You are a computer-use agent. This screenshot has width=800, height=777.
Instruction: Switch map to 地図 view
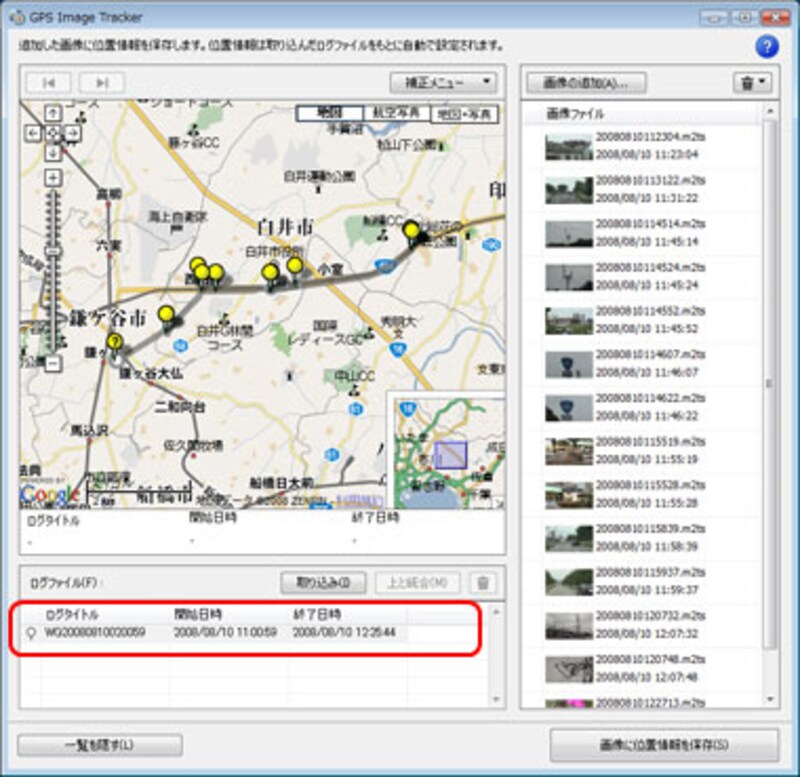pos(329,114)
